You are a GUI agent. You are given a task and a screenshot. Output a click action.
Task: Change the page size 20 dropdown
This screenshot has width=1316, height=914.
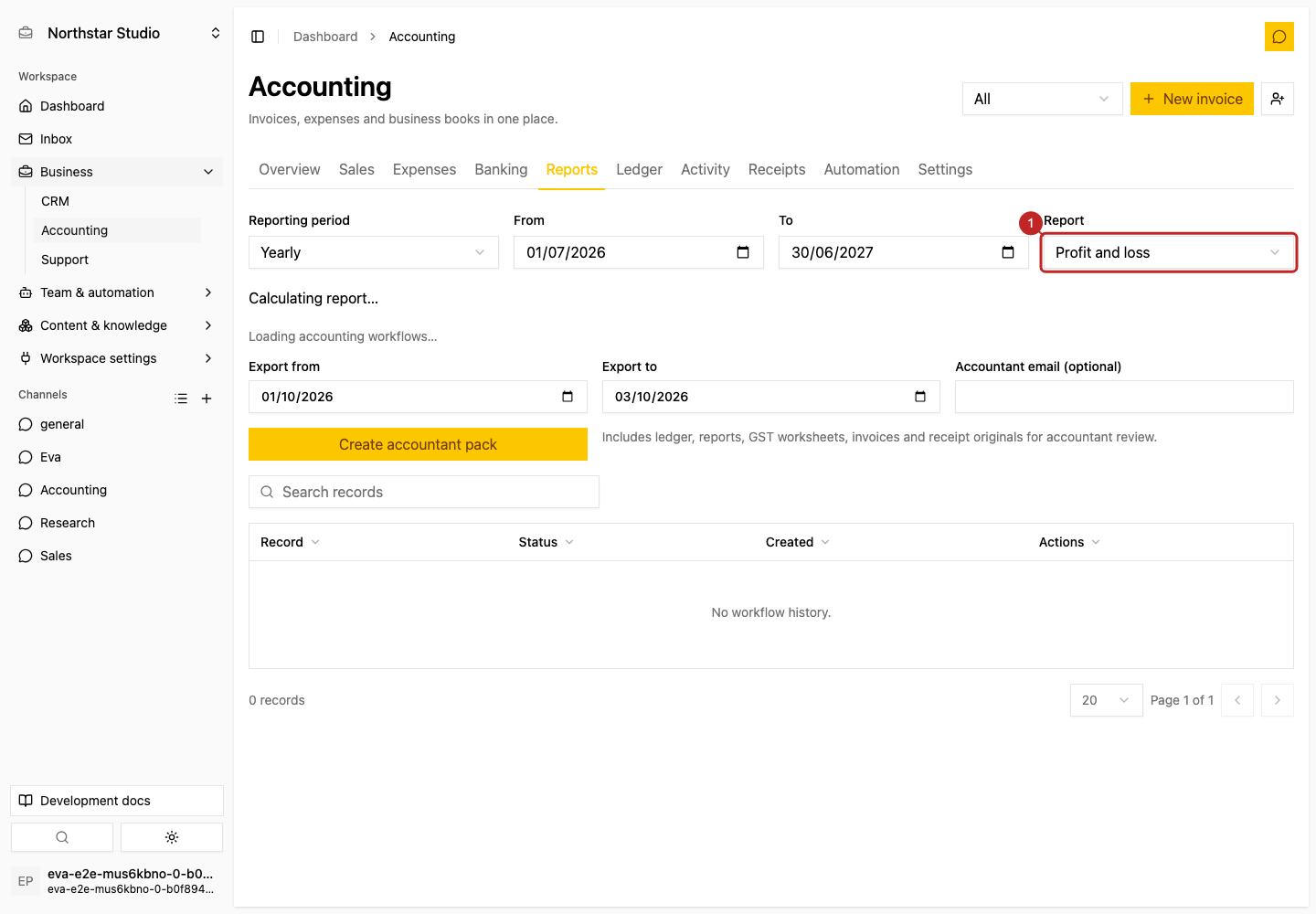click(x=1106, y=700)
